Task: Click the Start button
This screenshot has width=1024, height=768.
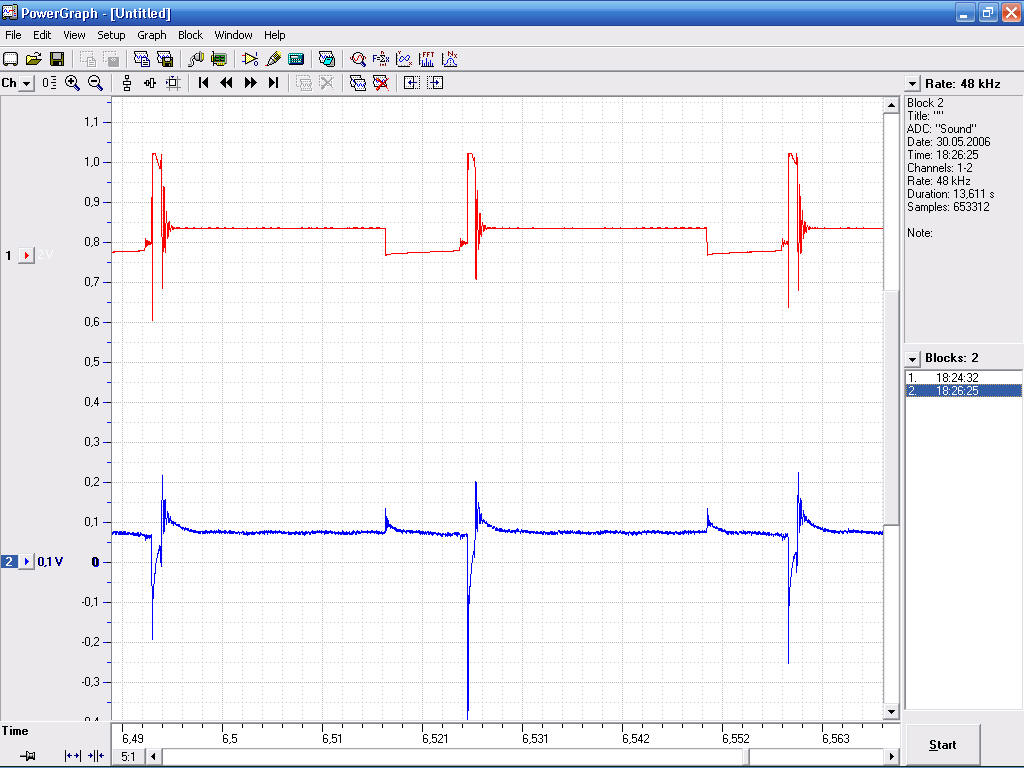Action: pyautogui.click(x=942, y=744)
